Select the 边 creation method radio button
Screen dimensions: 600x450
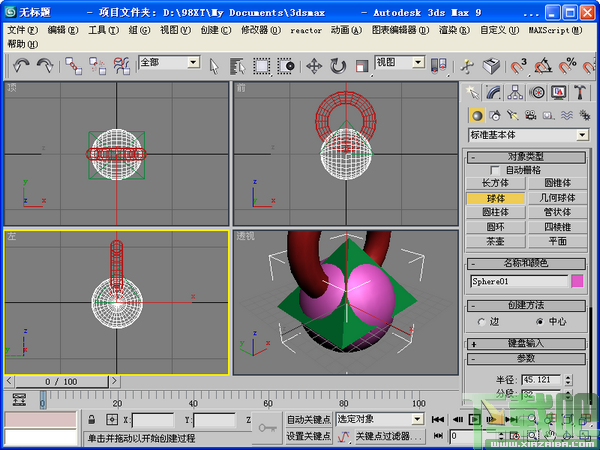(x=481, y=321)
